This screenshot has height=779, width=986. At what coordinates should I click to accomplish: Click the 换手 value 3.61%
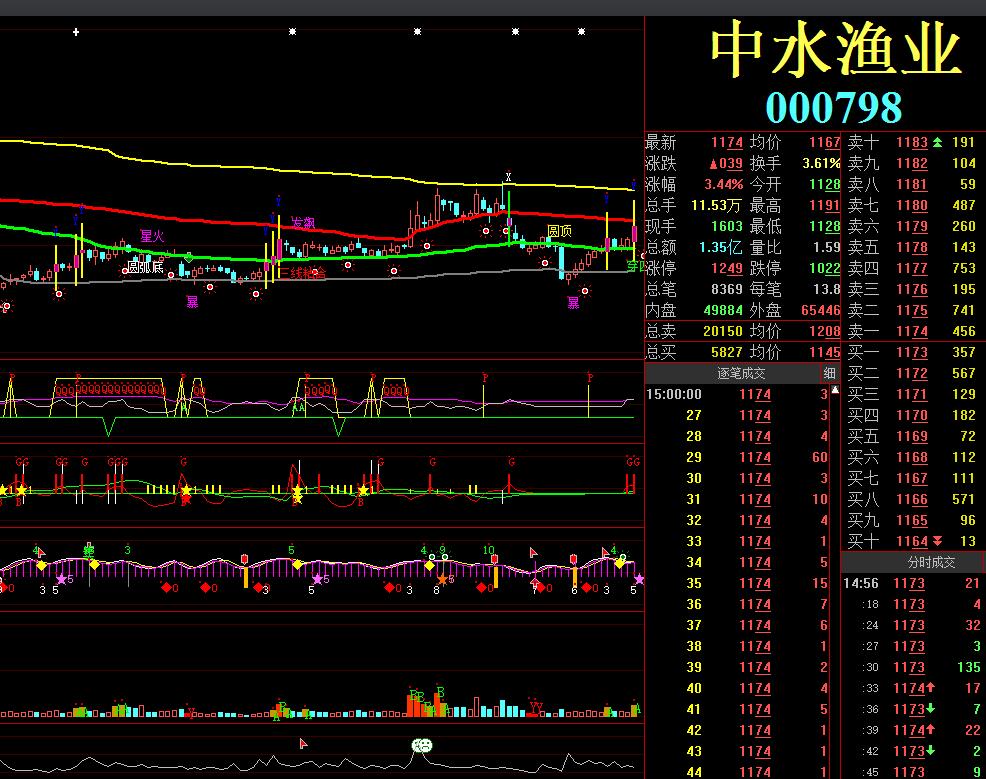coord(821,163)
